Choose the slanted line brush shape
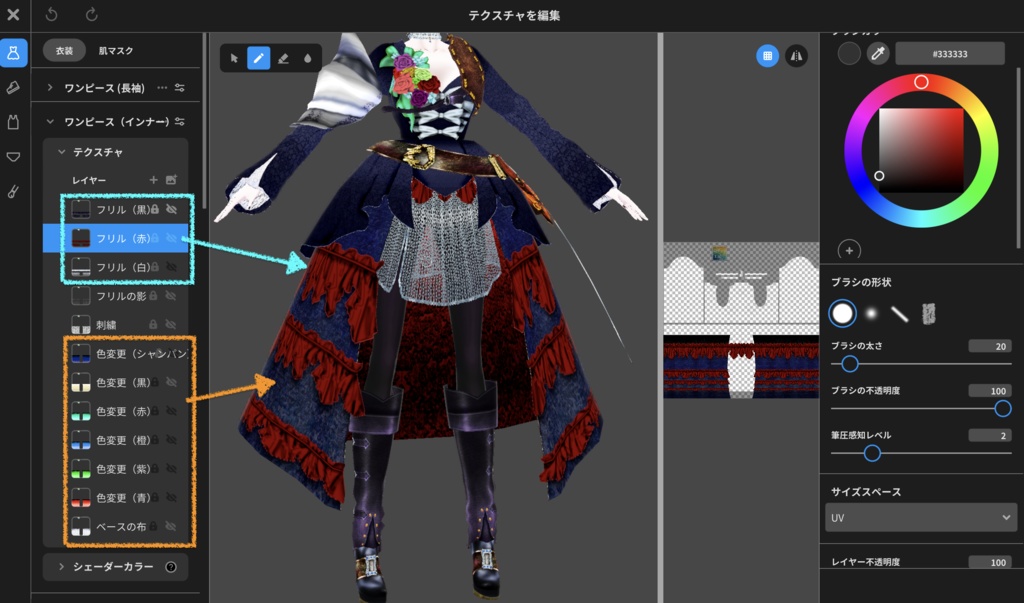The height and width of the screenshot is (603, 1024). [x=900, y=314]
